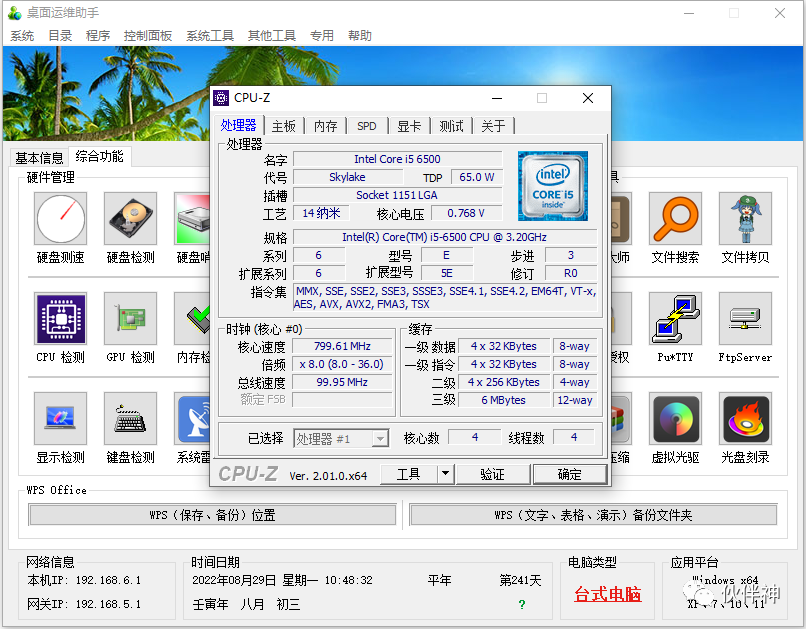Click the 工具 button in CPU-Z
806x629 pixels.
tap(409, 473)
